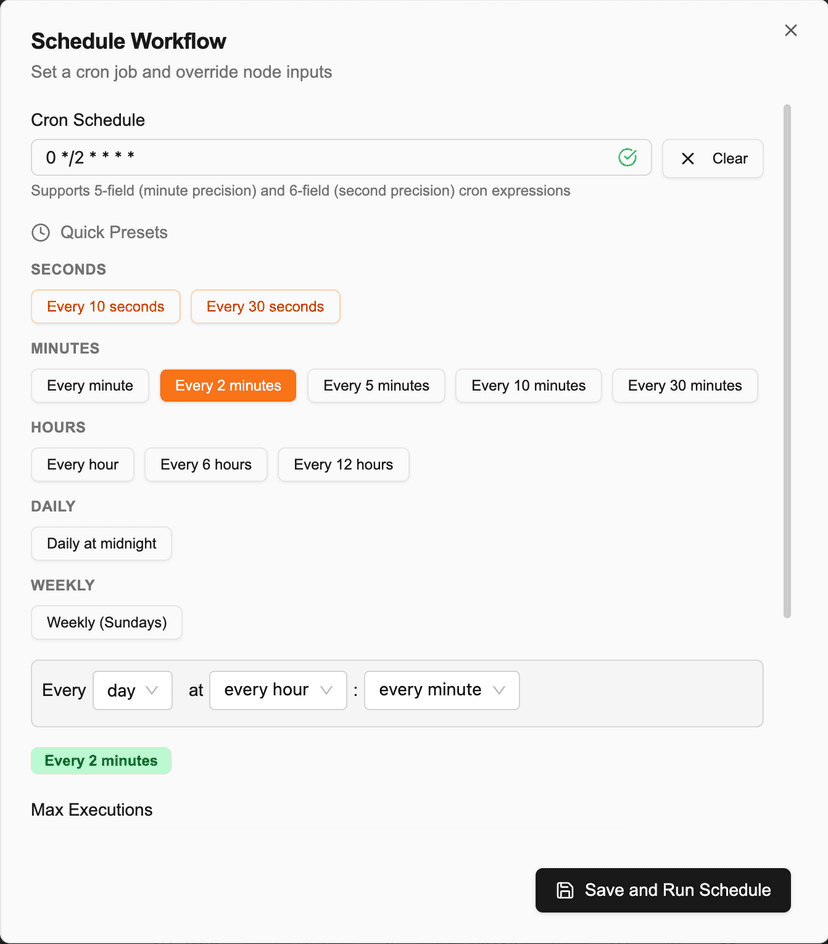This screenshot has height=944, width=828.
Task: Open the "every minute" dropdown
Action: tap(441, 690)
